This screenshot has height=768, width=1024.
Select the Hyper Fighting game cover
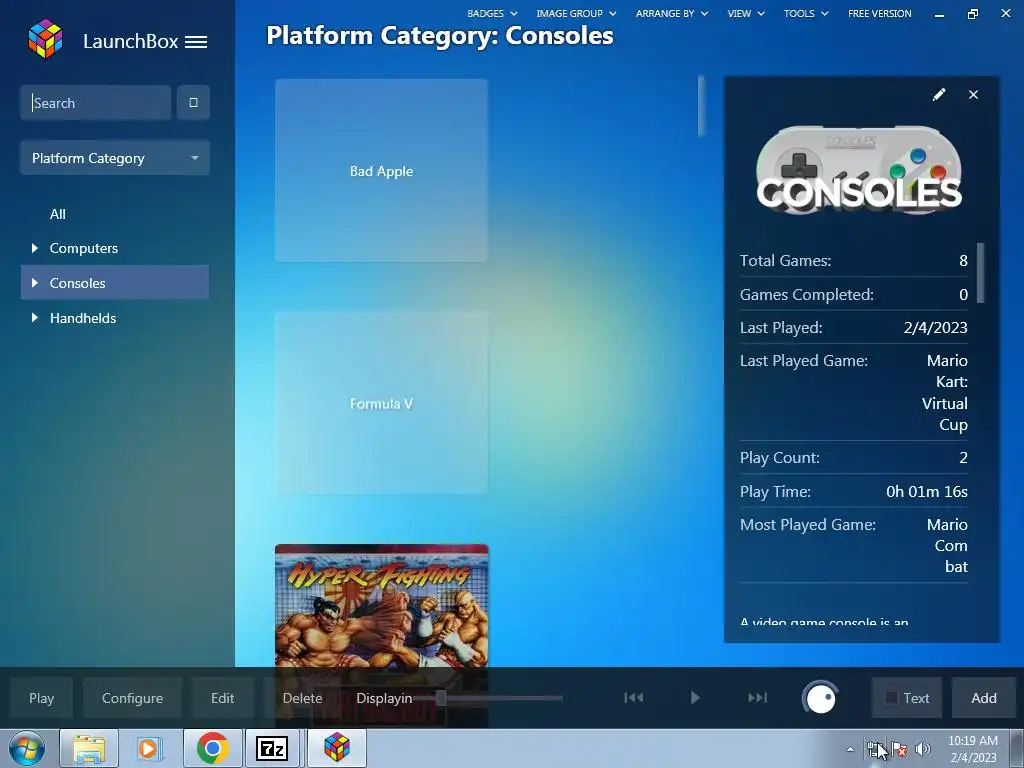click(x=381, y=605)
